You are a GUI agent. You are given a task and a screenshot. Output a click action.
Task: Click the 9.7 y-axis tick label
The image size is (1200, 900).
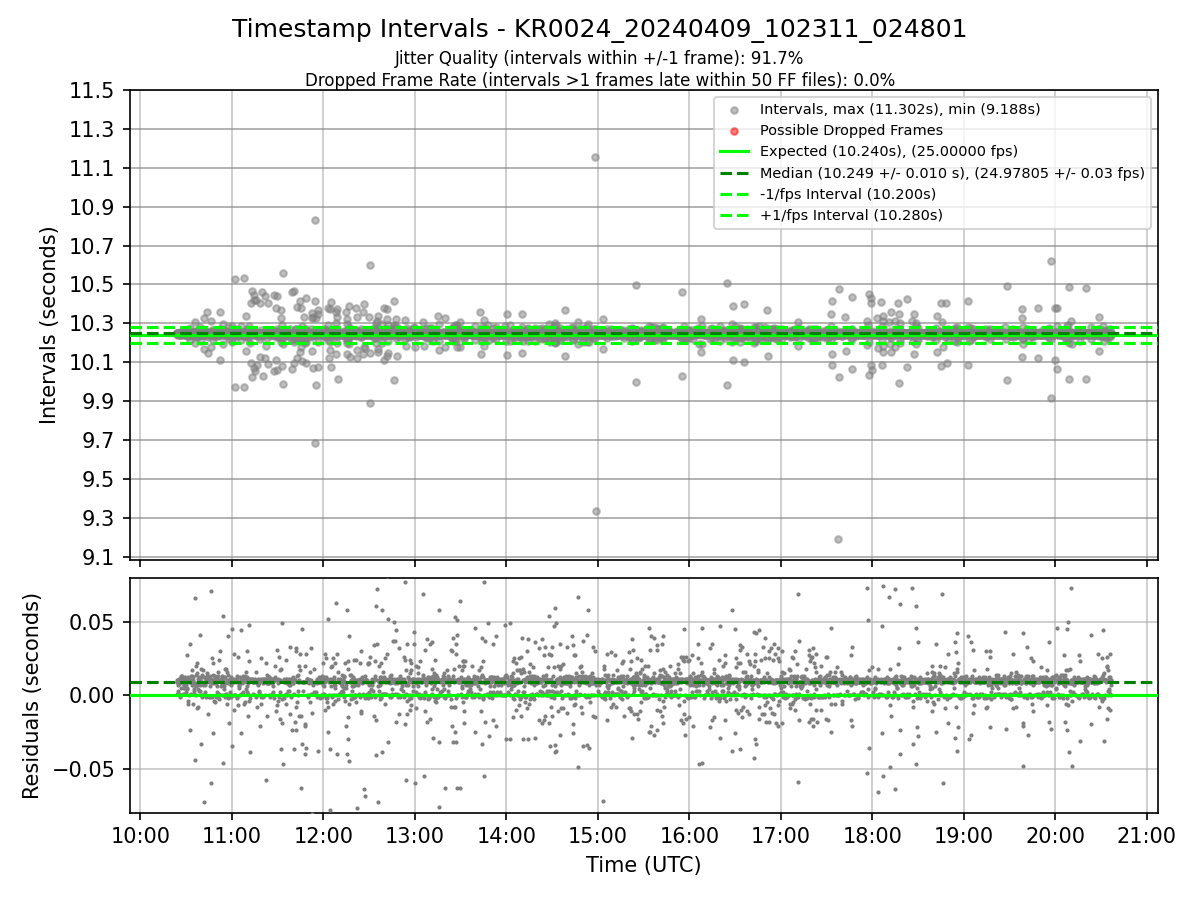click(98, 441)
